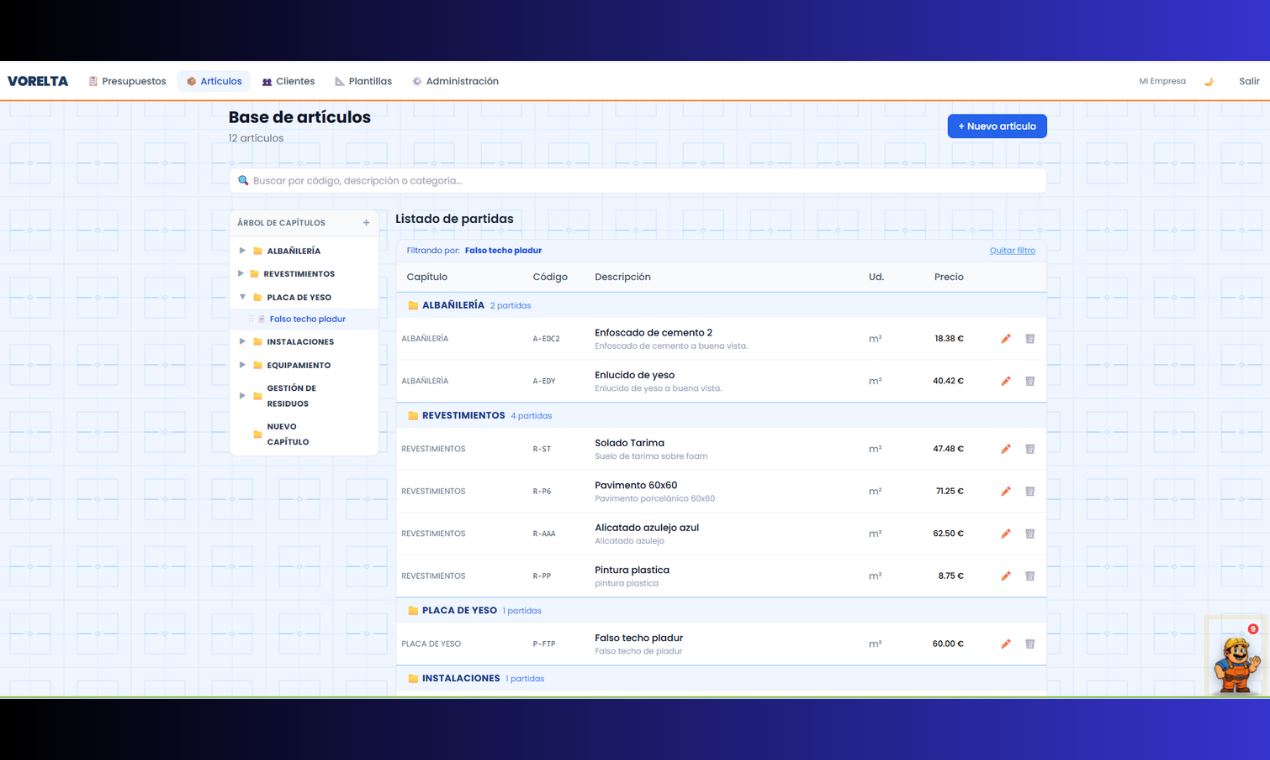Click the price 40.42 €

tap(948, 381)
